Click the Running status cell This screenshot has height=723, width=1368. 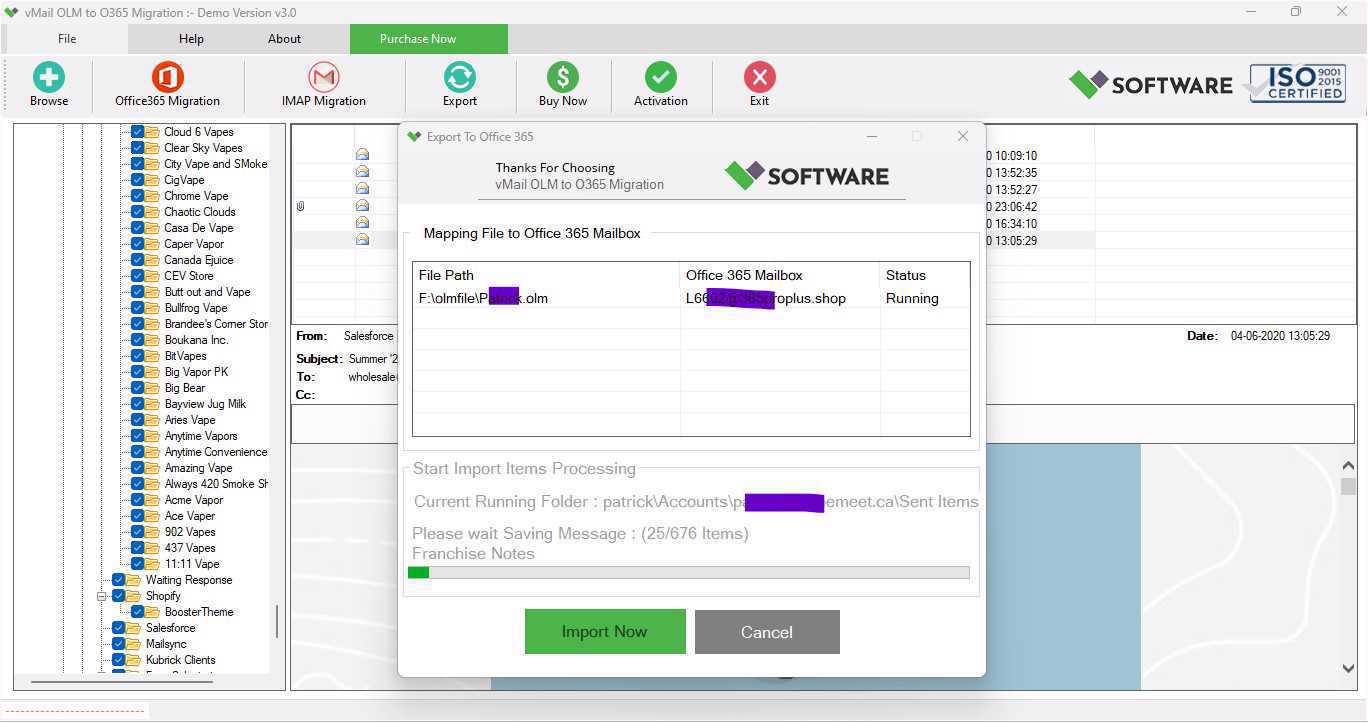pyautogui.click(x=925, y=298)
